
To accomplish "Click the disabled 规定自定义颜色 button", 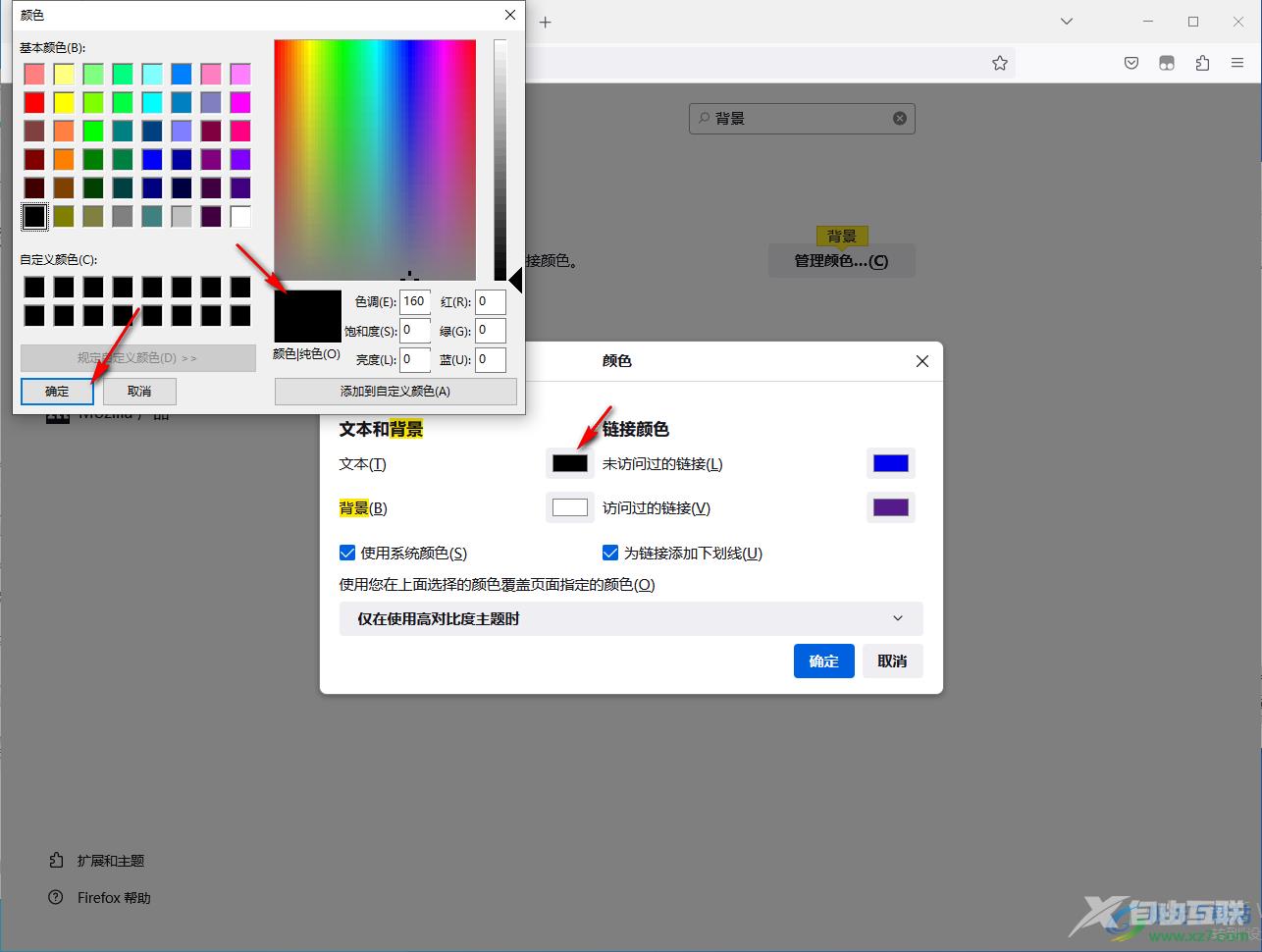I will click(x=138, y=358).
